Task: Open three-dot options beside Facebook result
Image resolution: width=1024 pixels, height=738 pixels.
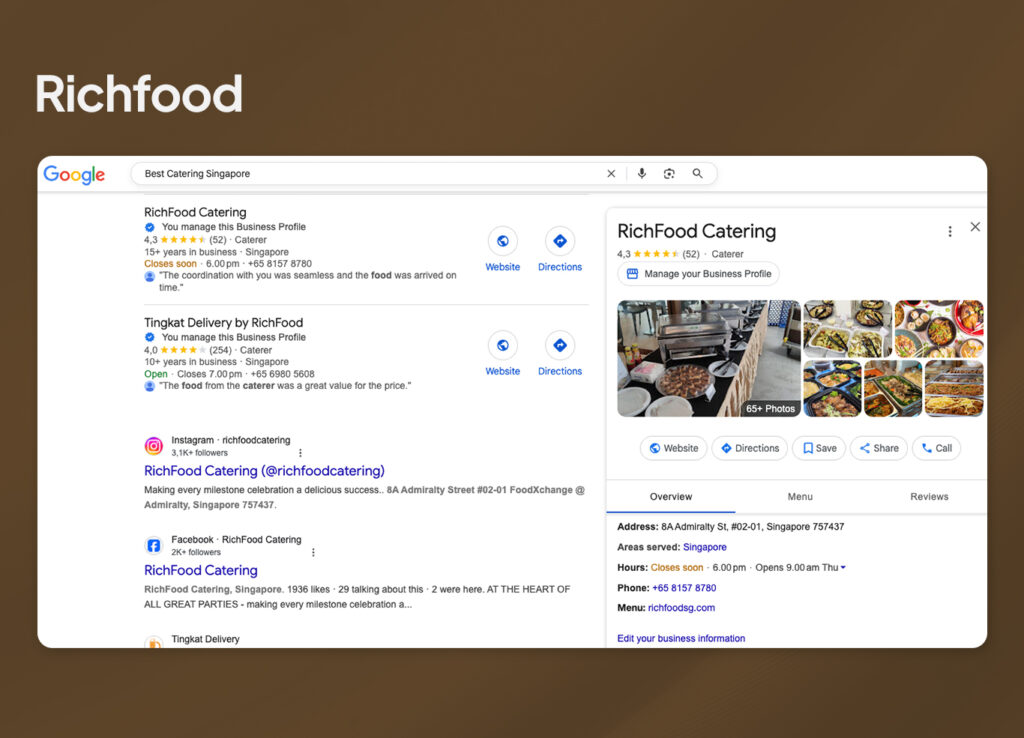Action: [313, 552]
